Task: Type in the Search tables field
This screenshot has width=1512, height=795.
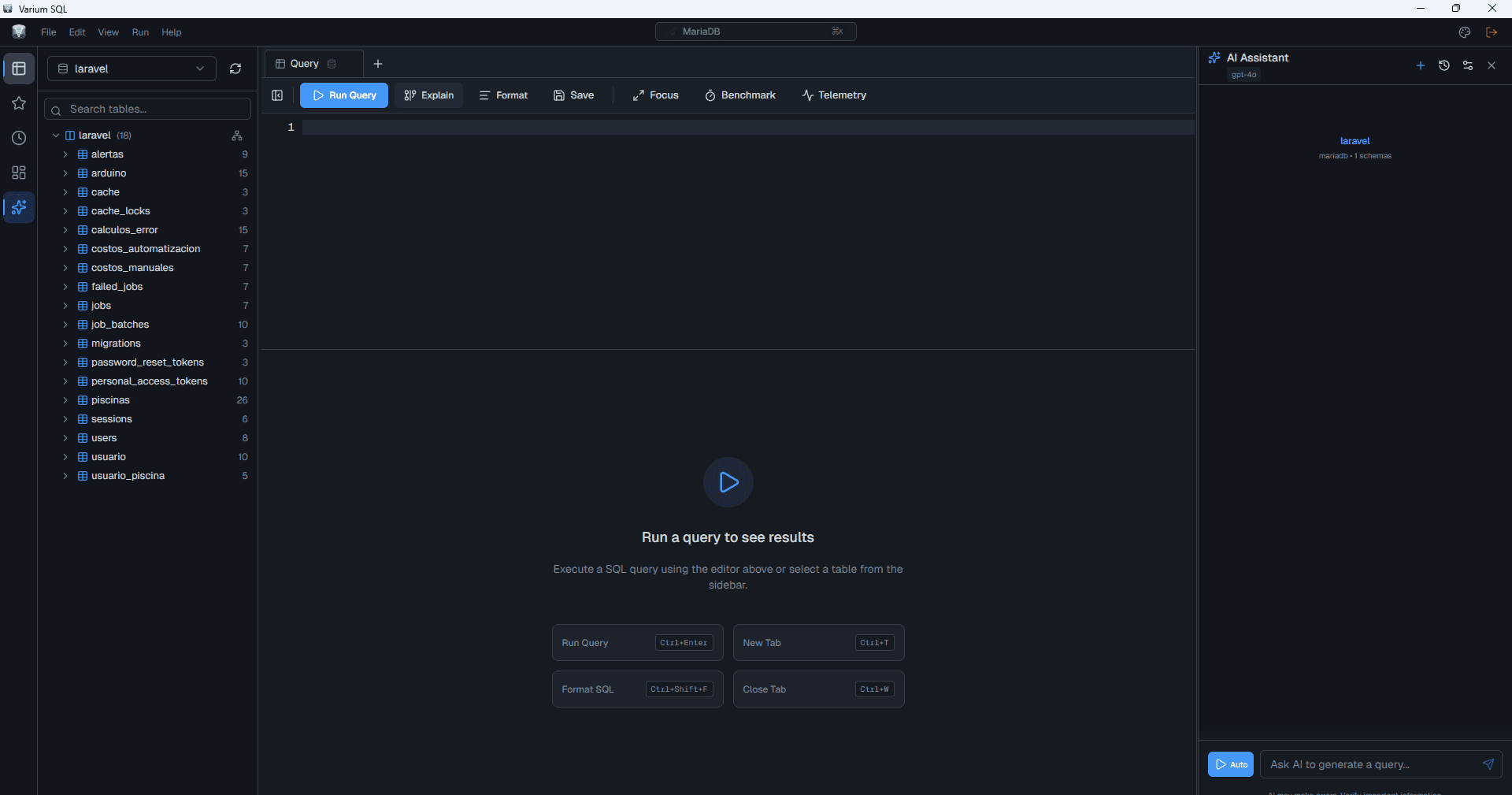Action: pyautogui.click(x=147, y=109)
